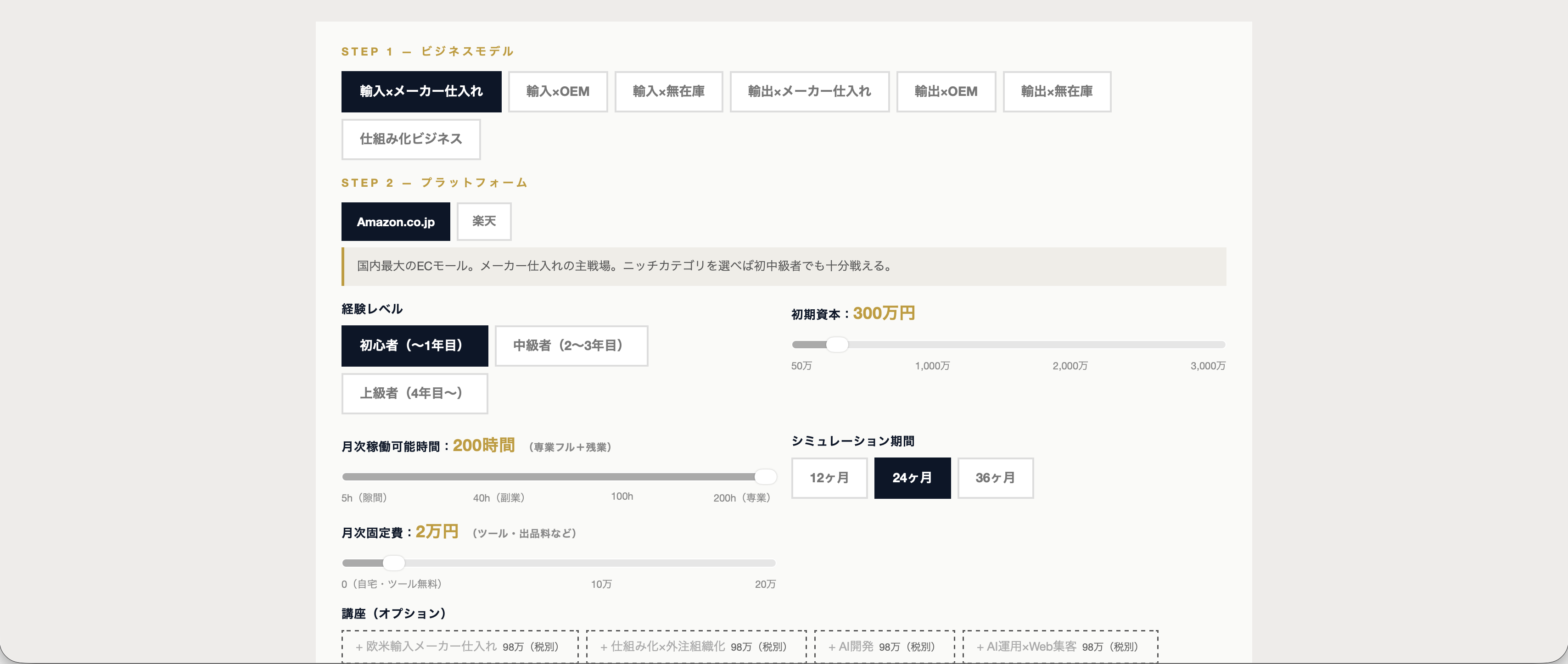Set simulation period to 36ヶ月
Viewport: 1568px width, 664px height.
(x=995, y=478)
